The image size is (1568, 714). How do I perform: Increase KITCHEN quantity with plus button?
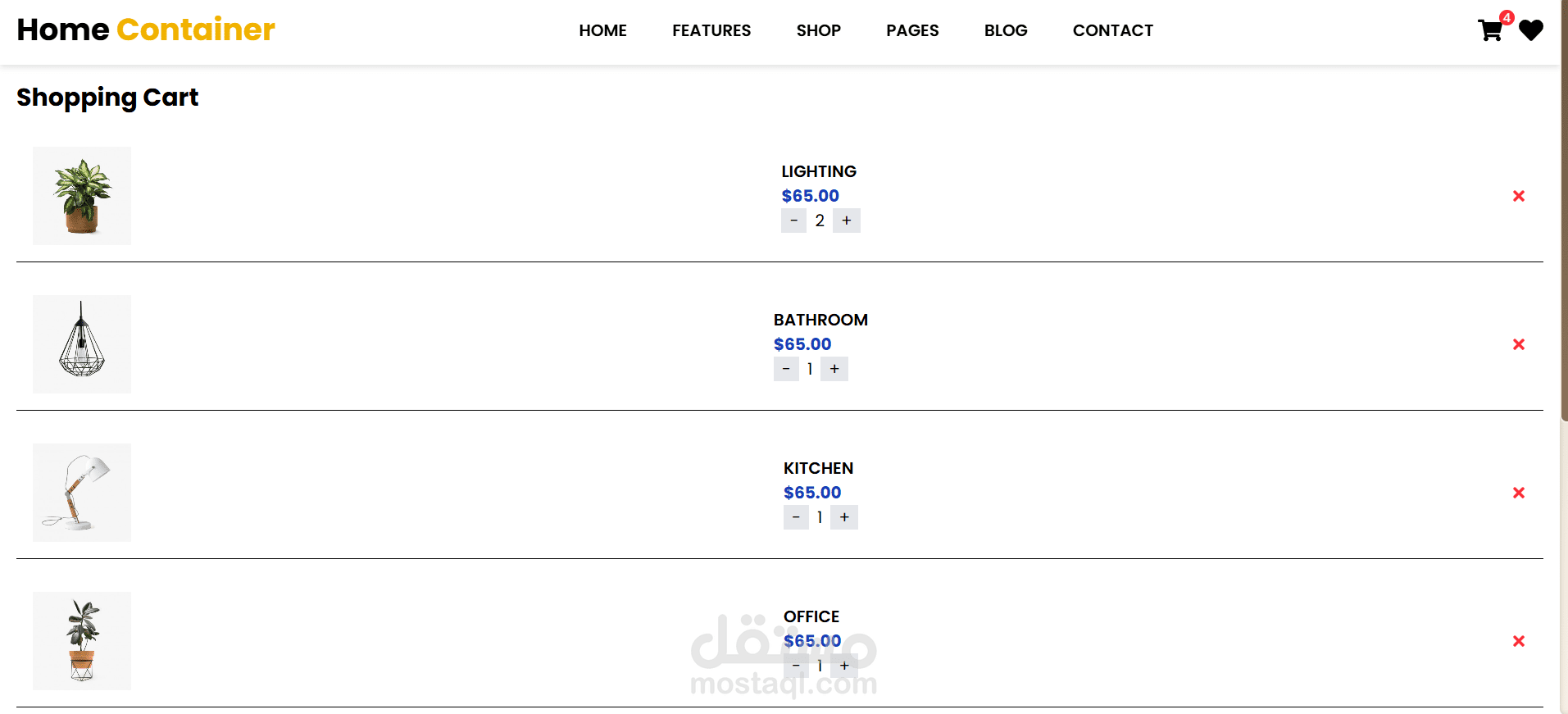click(x=844, y=517)
